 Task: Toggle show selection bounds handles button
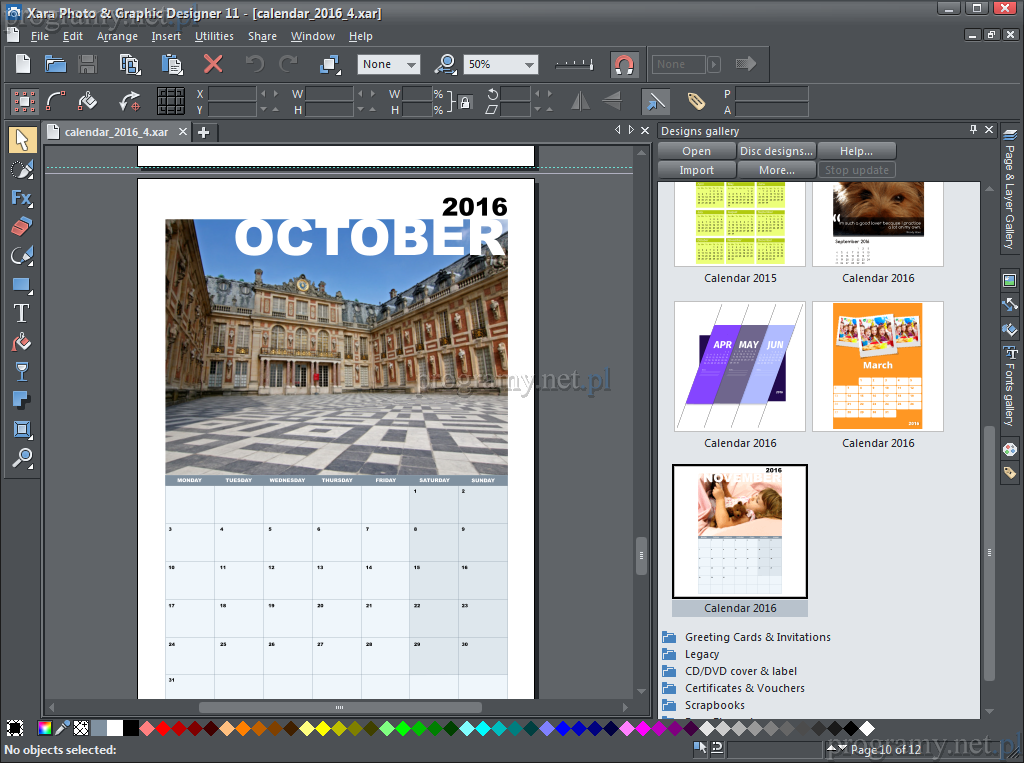coord(24,101)
